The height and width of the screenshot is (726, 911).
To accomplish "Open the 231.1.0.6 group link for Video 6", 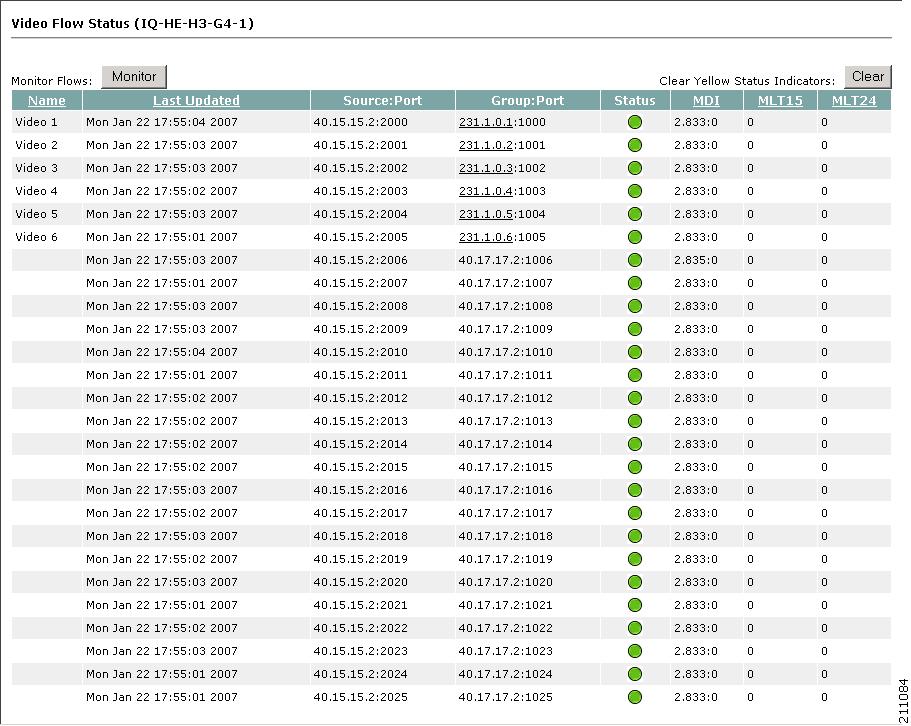I will tap(487, 237).
